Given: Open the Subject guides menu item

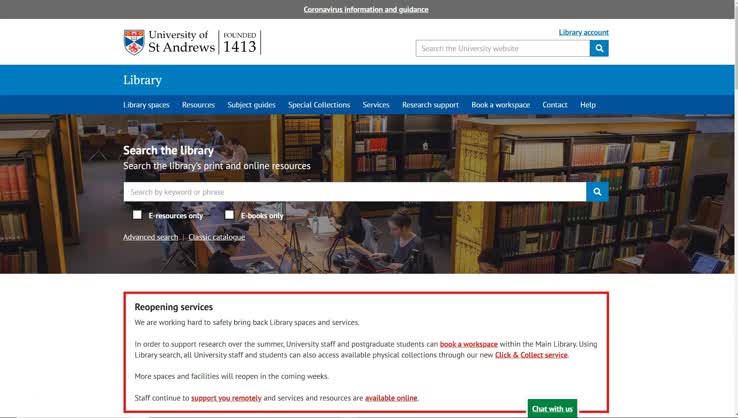Looking at the screenshot, I should pos(251,105).
